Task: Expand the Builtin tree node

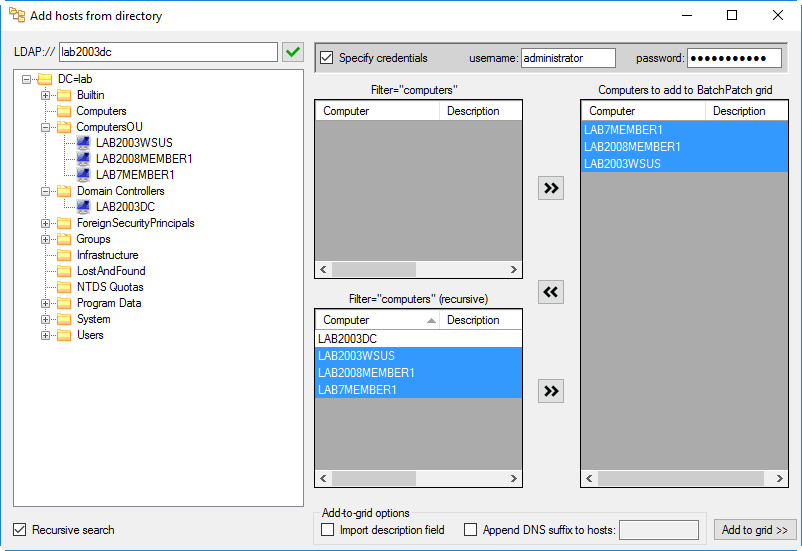Action: (x=46, y=95)
